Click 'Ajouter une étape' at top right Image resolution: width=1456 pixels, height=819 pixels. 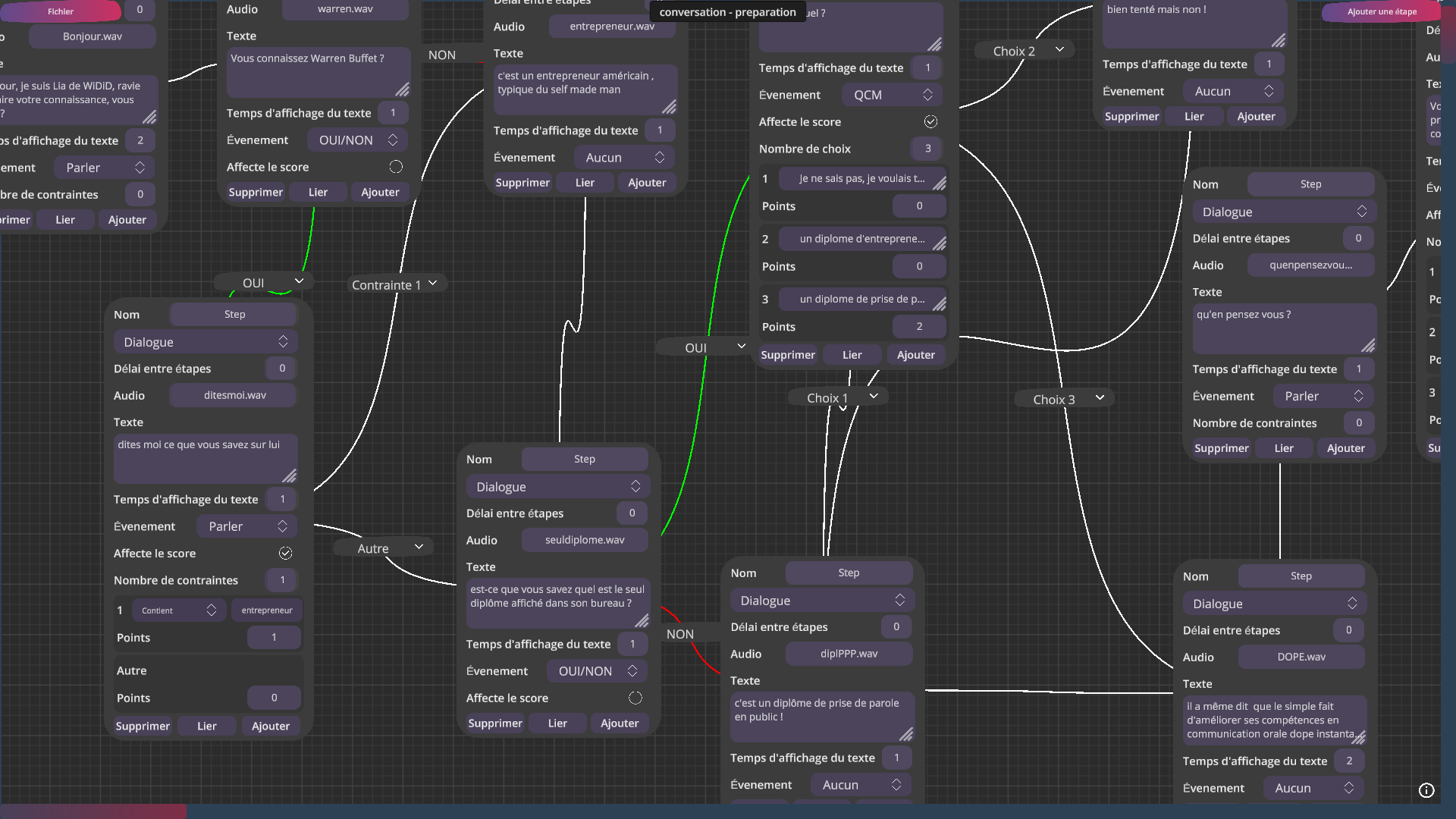1382,11
